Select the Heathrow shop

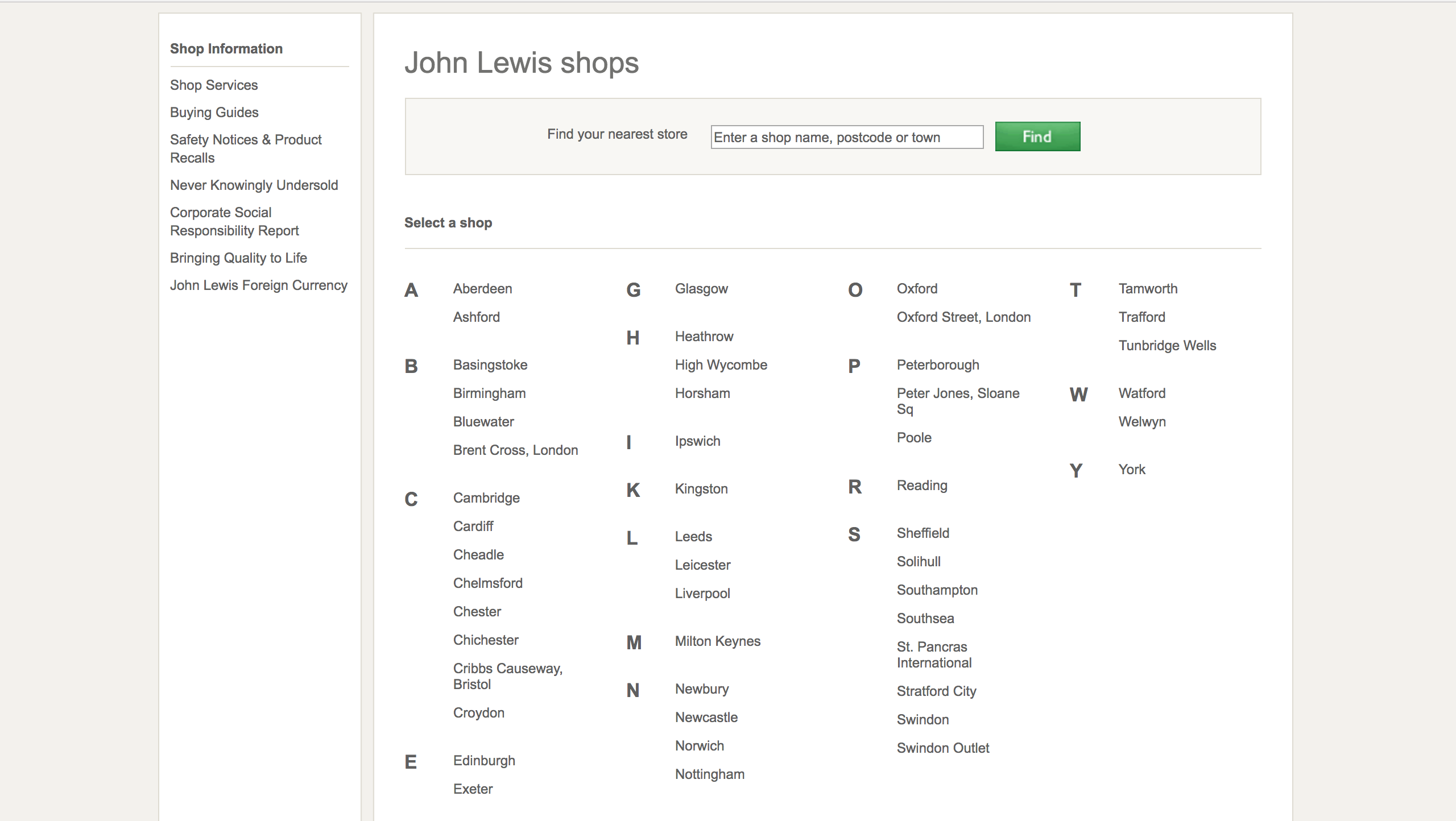[x=704, y=337]
